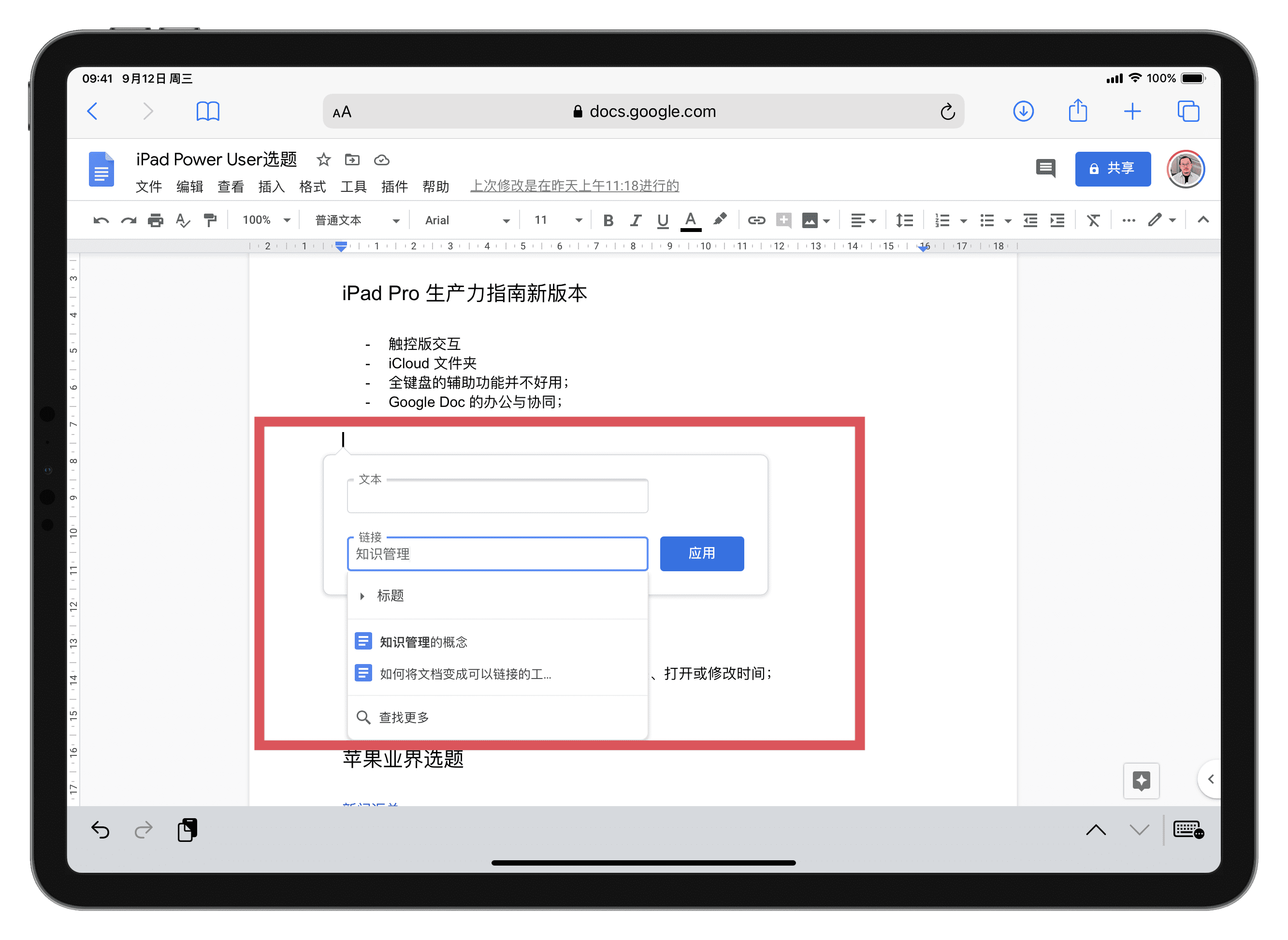
Task: Star the iPad Power User document
Action: pos(323,159)
